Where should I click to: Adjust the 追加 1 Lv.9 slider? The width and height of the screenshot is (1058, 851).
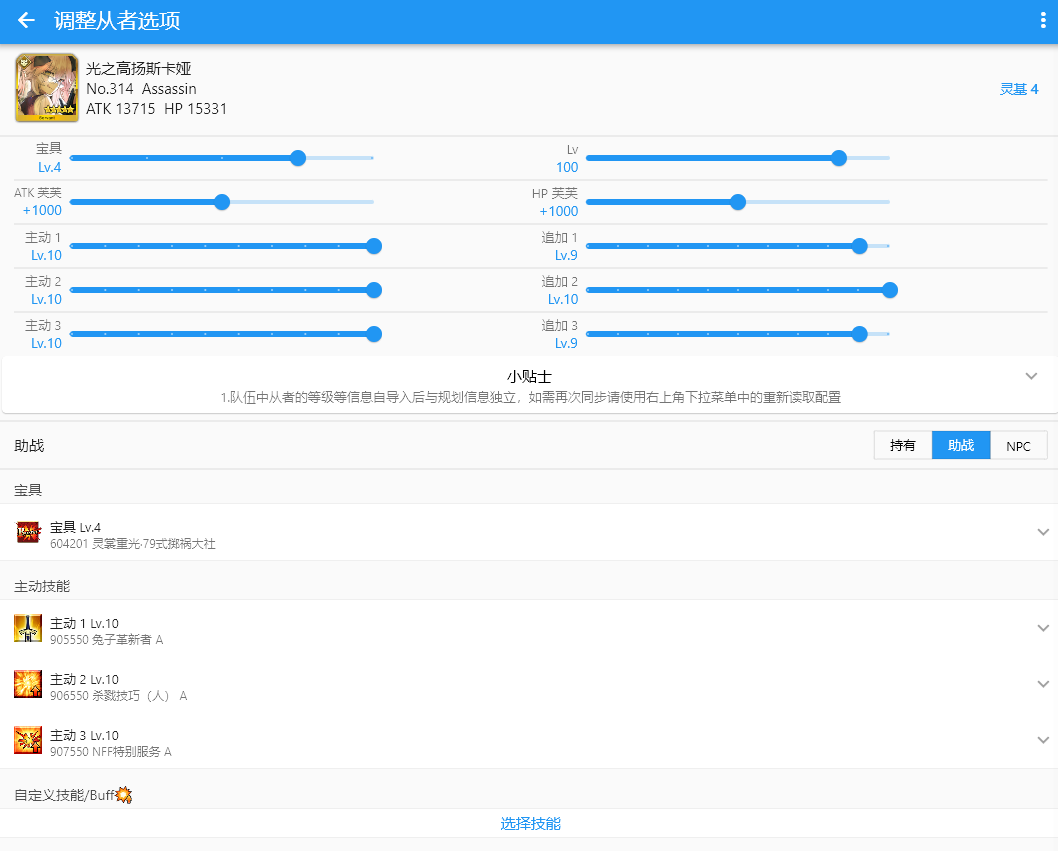point(737,246)
